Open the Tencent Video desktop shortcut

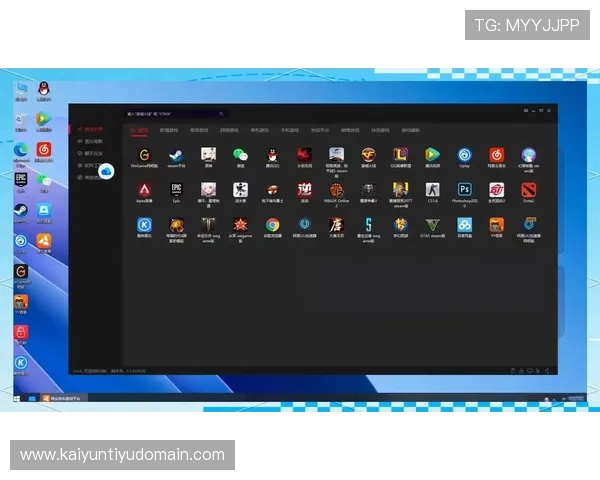[x=44, y=122]
